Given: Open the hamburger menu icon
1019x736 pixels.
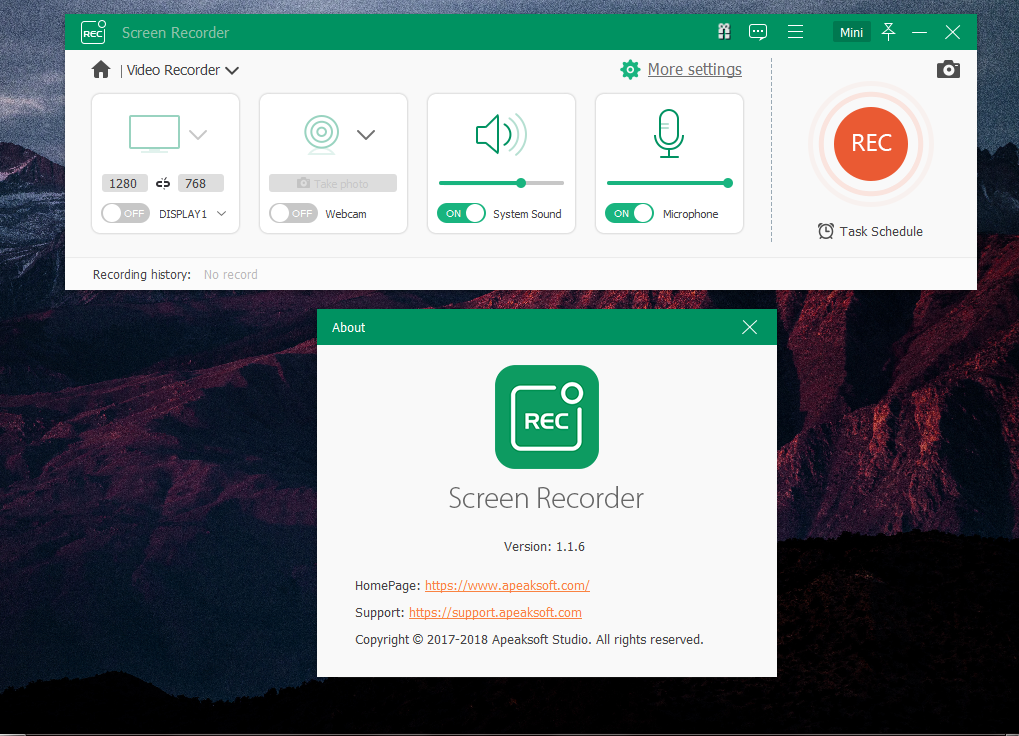Looking at the screenshot, I should 795,32.
